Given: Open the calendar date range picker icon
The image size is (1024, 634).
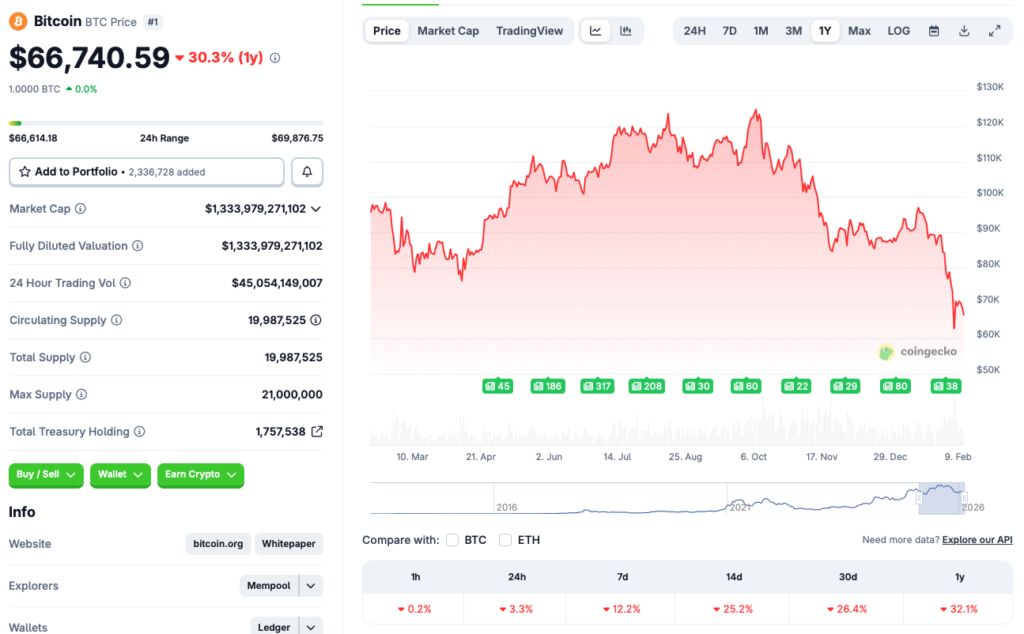Looking at the screenshot, I should pos(933,30).
